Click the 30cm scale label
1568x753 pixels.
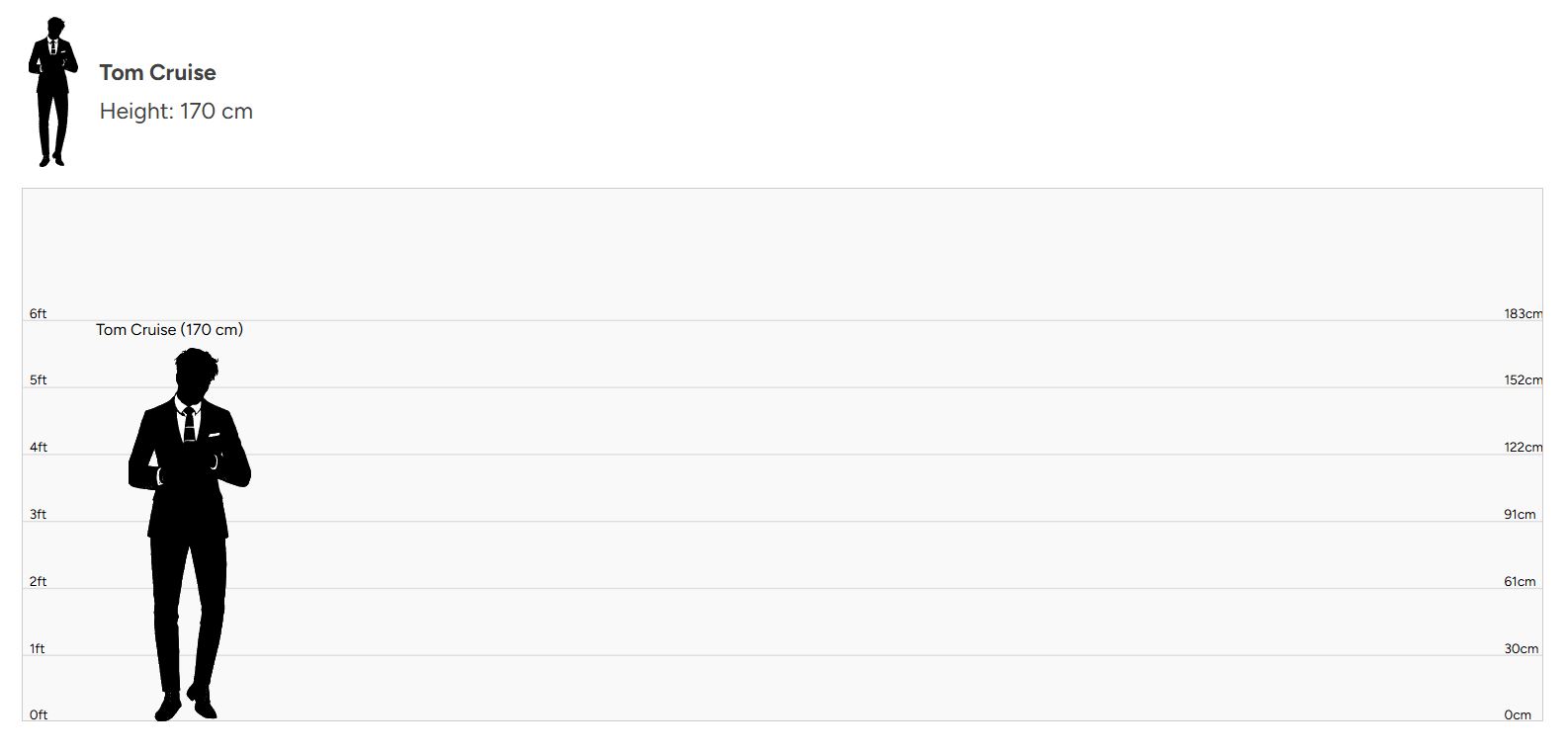click(x=1521, y=648)
